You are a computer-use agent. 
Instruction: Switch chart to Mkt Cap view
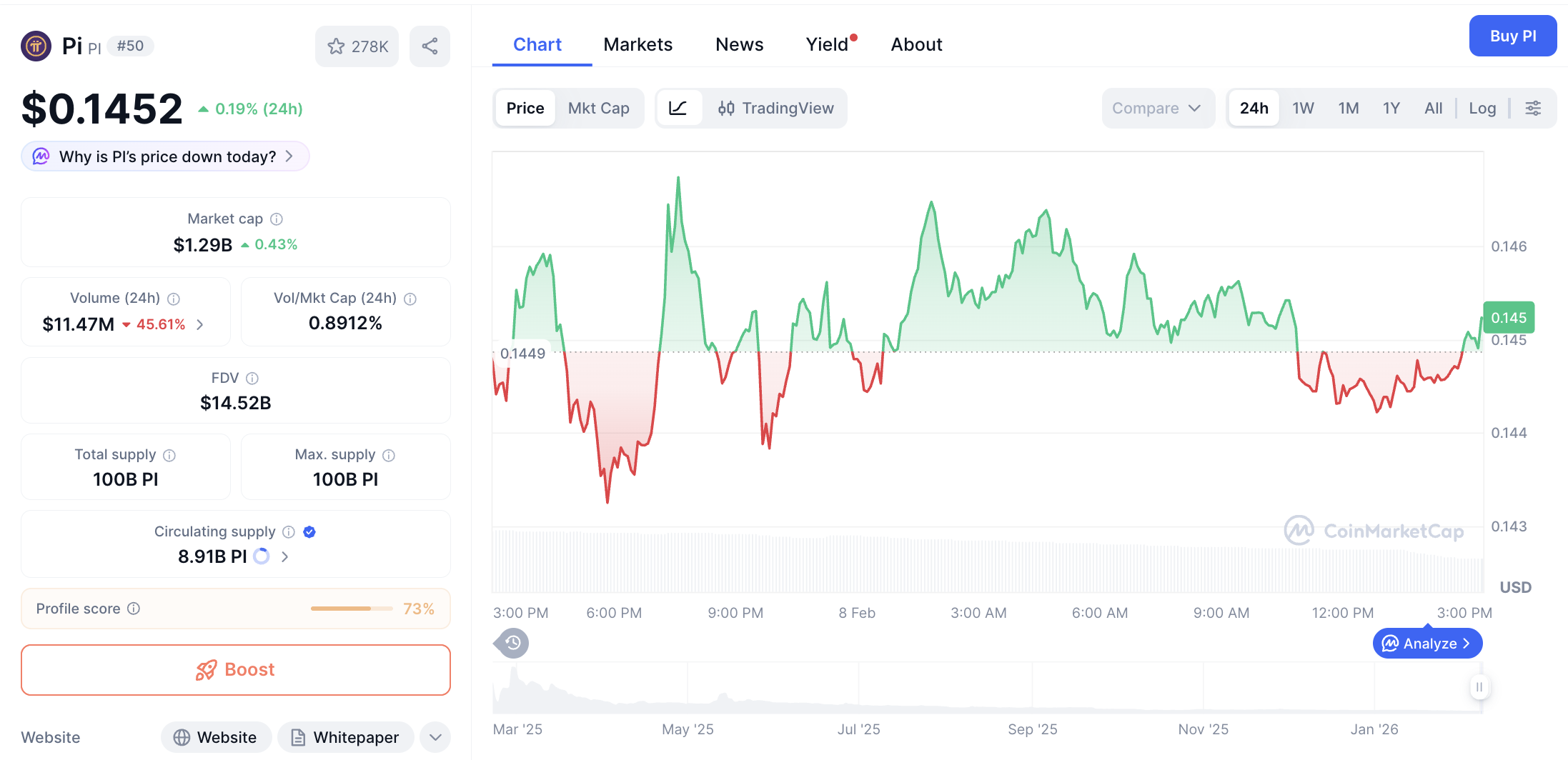click(x=599, y=108)
